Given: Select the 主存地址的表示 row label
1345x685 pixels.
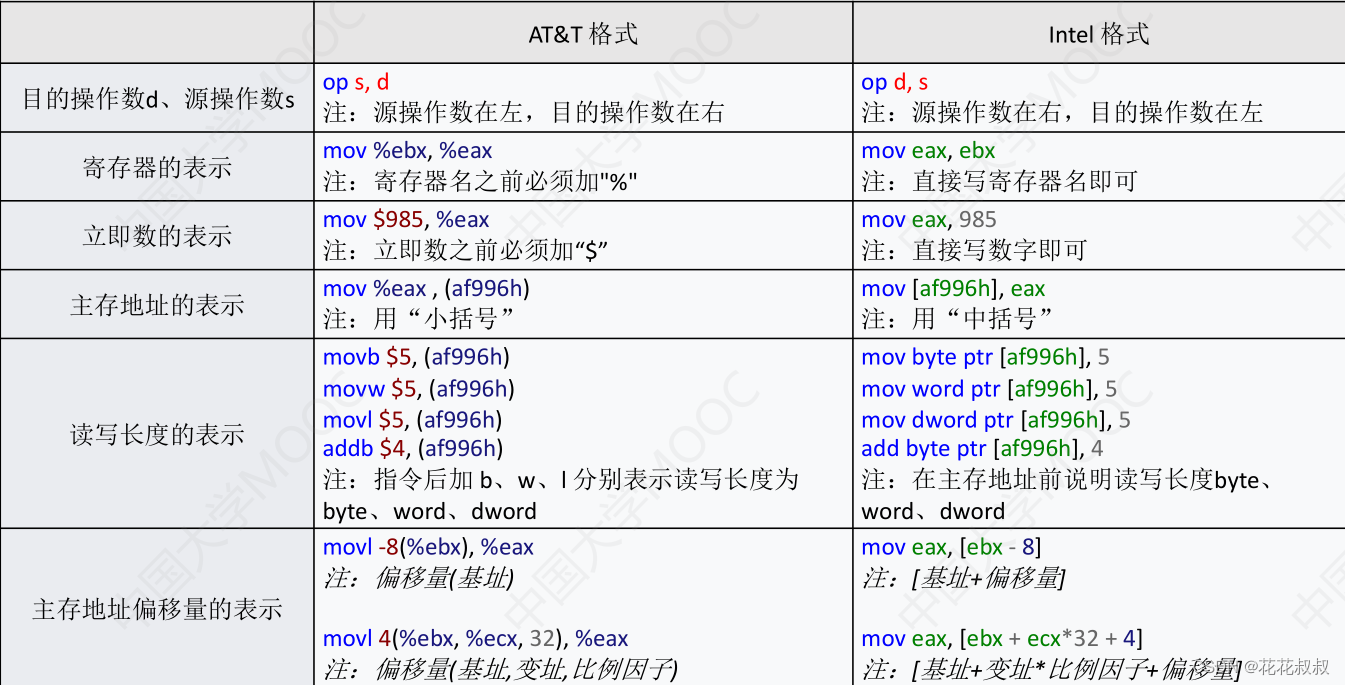Looking at the screenshot, I should click(x=157, y=304).
